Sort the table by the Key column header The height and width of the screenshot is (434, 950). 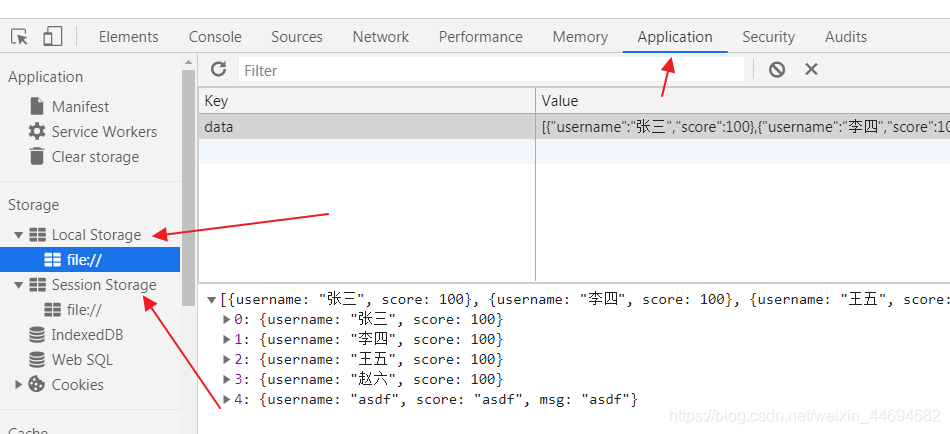[x=367, y=100]
